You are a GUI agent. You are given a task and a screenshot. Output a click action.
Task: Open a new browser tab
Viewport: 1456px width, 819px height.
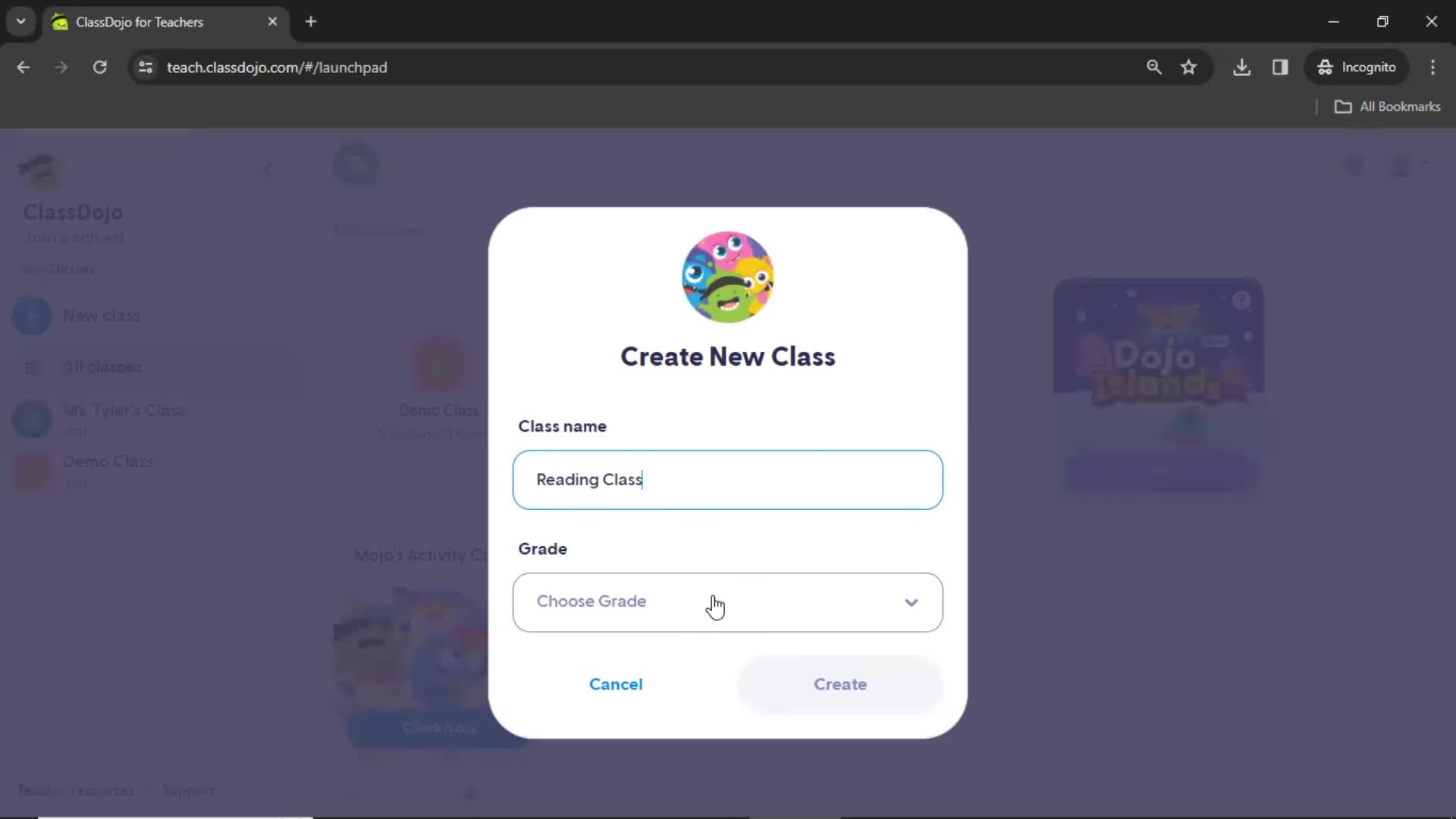311,22
